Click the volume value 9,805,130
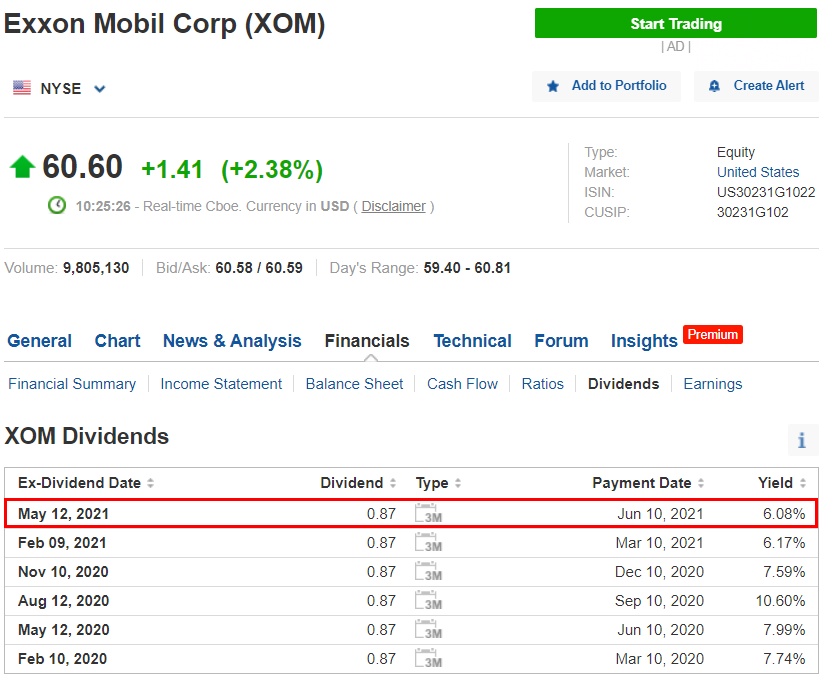This screenshot has width=836, height=688. [x=96, y=268]
